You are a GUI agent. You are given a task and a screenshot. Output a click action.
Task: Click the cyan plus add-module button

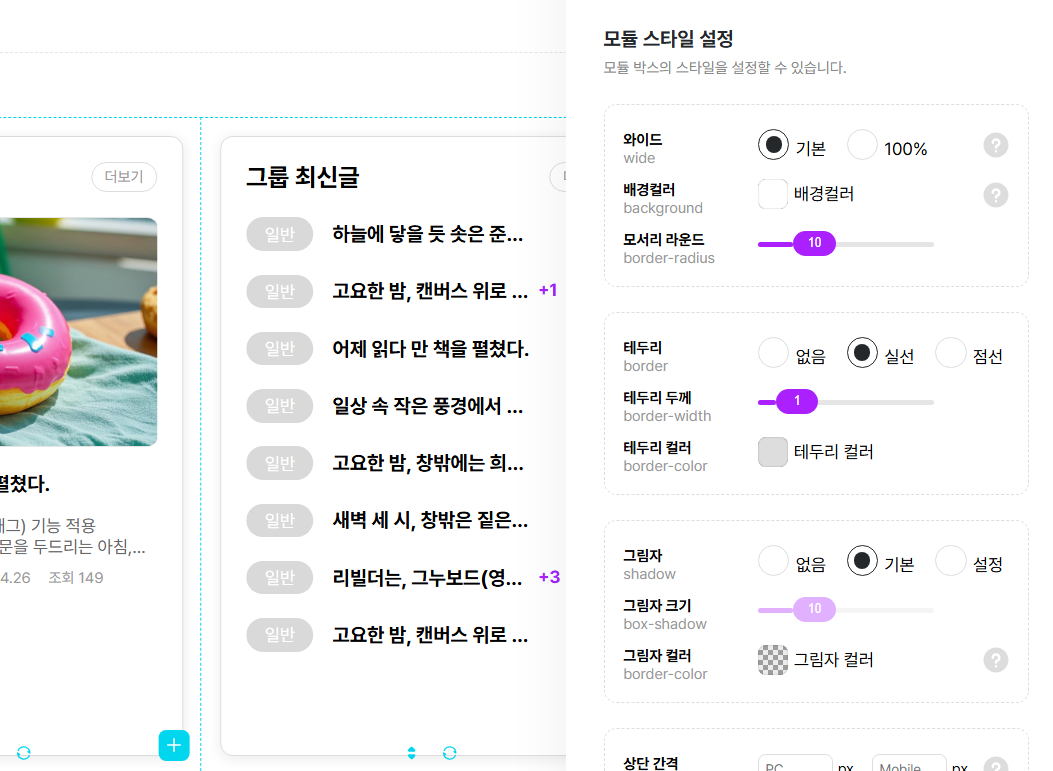tap(174, 745)
